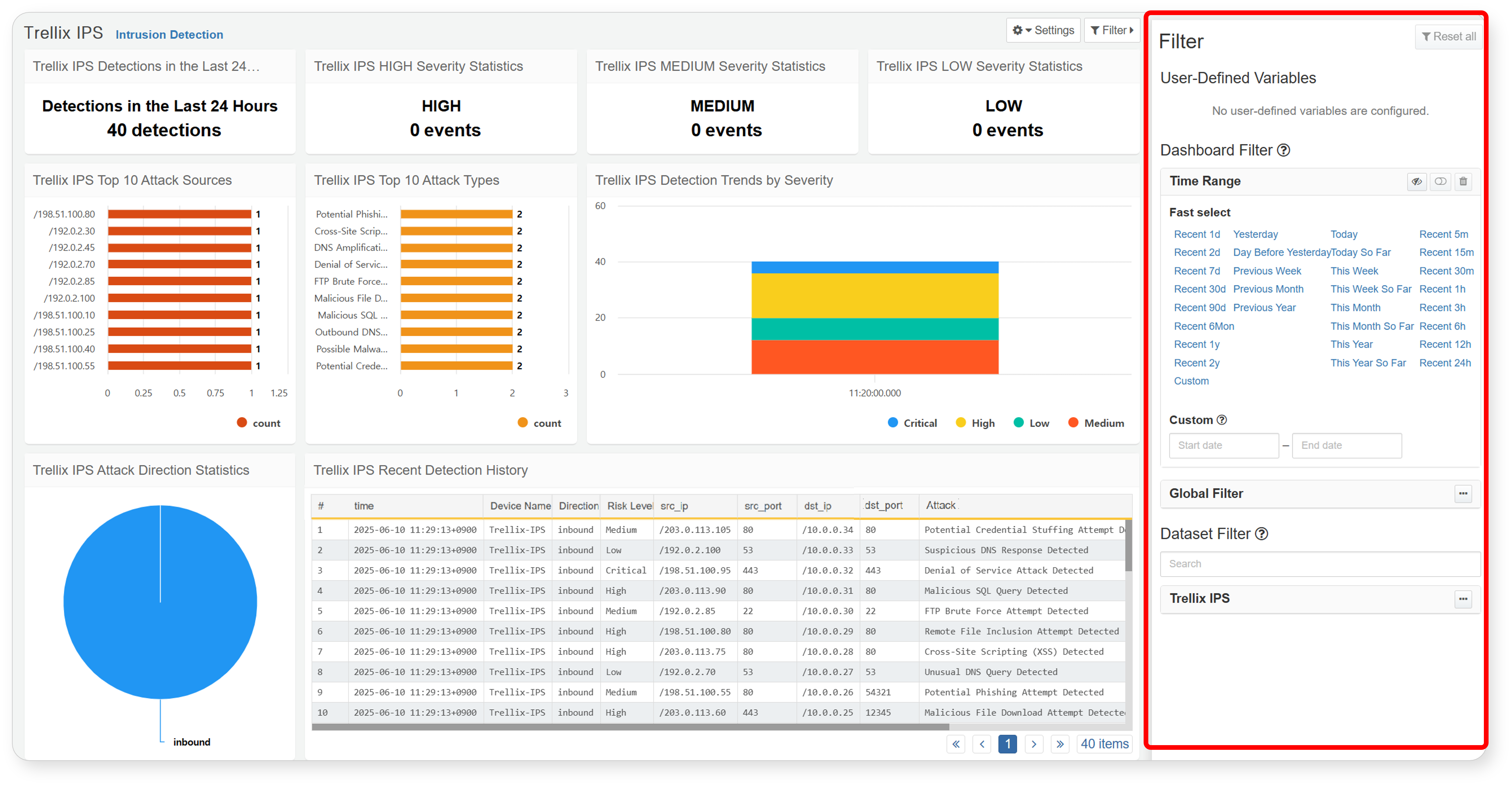Open the Intrusion Detection link

click(169, 35)
